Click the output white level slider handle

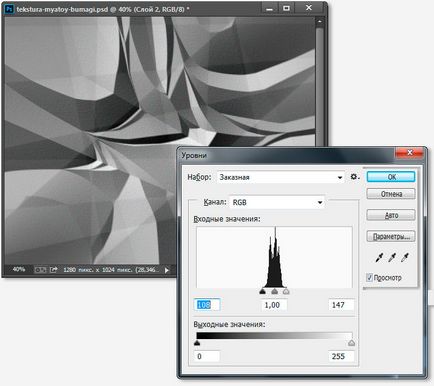coord(351,343)
